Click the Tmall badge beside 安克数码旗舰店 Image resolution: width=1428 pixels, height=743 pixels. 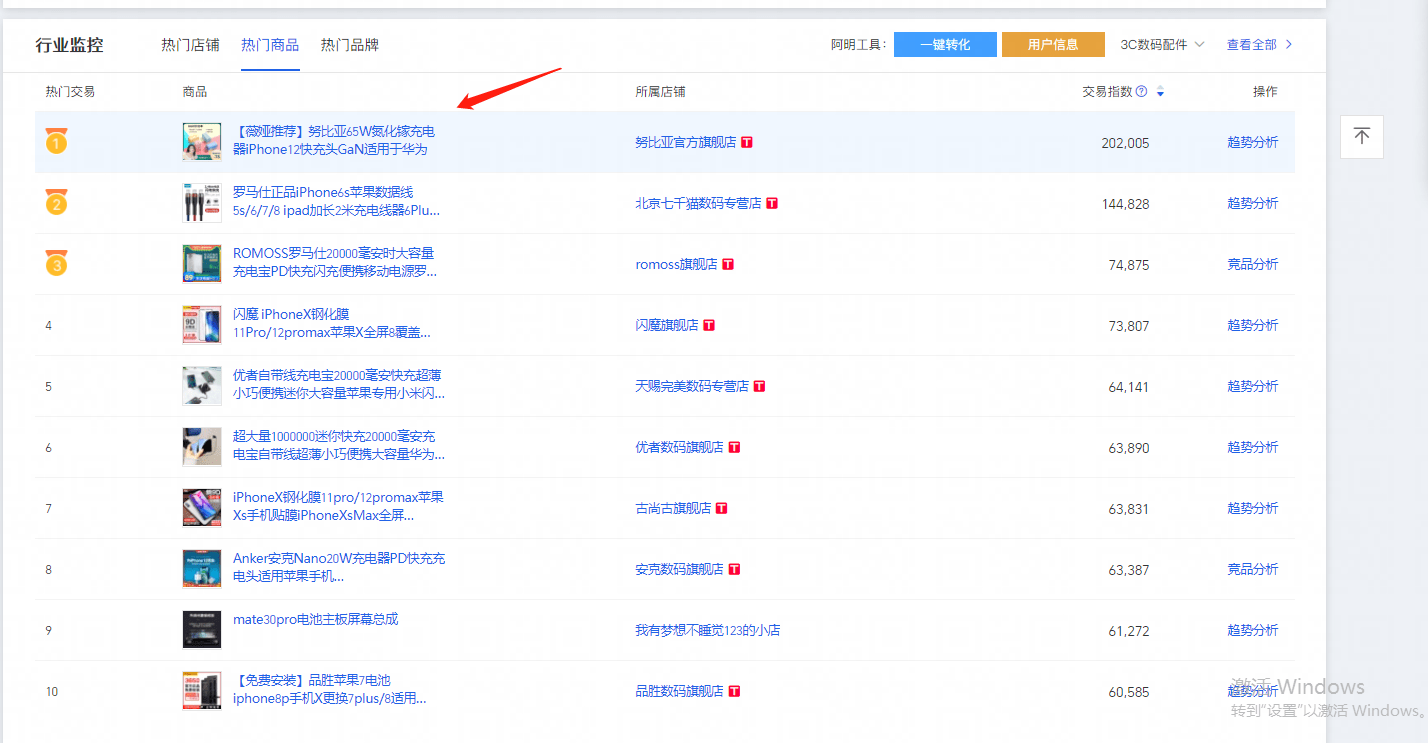734,569
